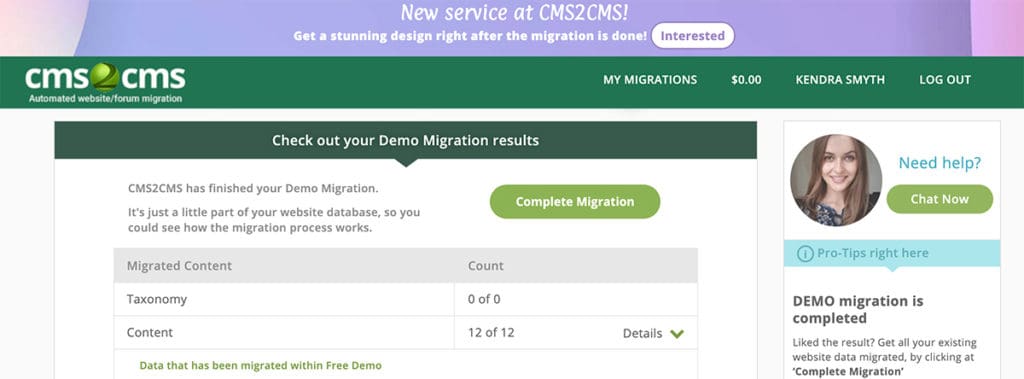The height and width of the screenshot is (379, 1024).
Task: Click the 0 of 0 count
Action: pyautogui.click(x=484, y=299)
